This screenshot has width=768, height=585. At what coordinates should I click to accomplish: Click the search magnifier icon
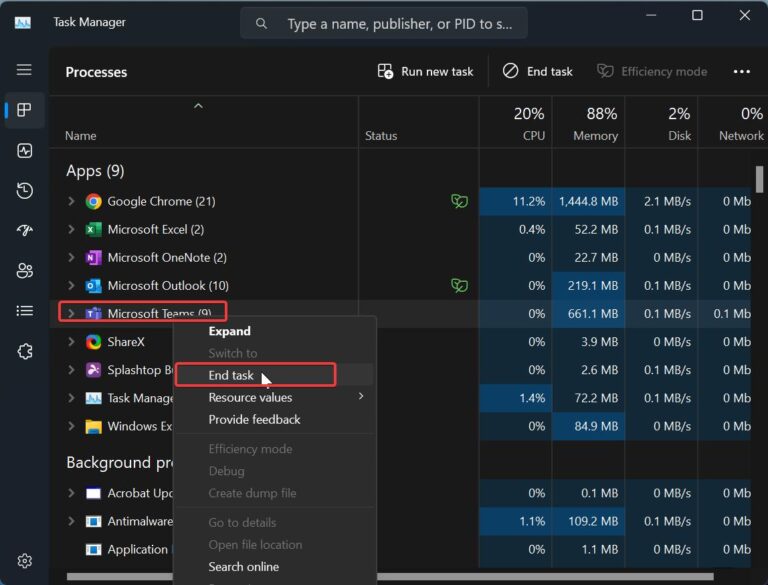261,24
